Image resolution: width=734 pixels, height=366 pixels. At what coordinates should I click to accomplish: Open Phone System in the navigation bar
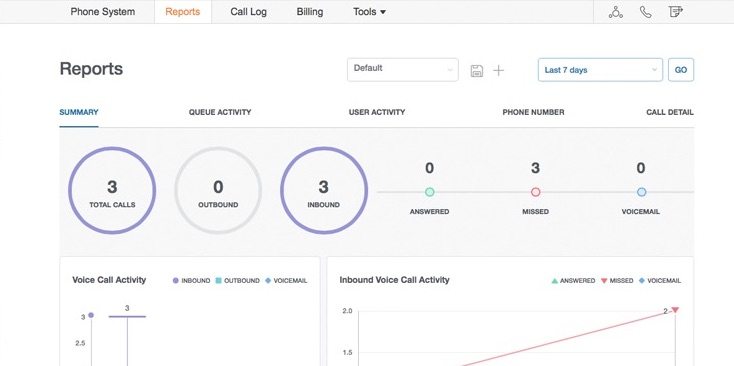click(103, 12)
